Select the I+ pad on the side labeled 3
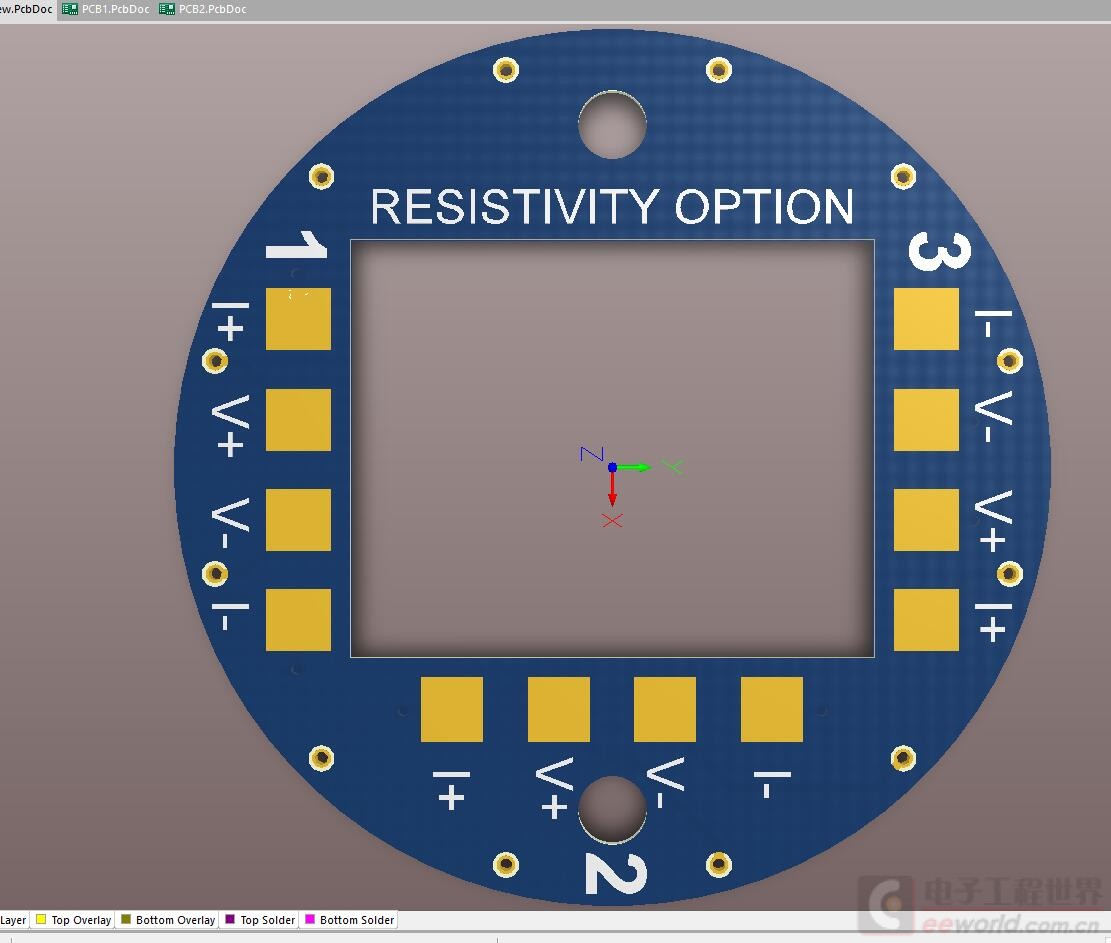1111x943 pixels. [x=926, y=620]
